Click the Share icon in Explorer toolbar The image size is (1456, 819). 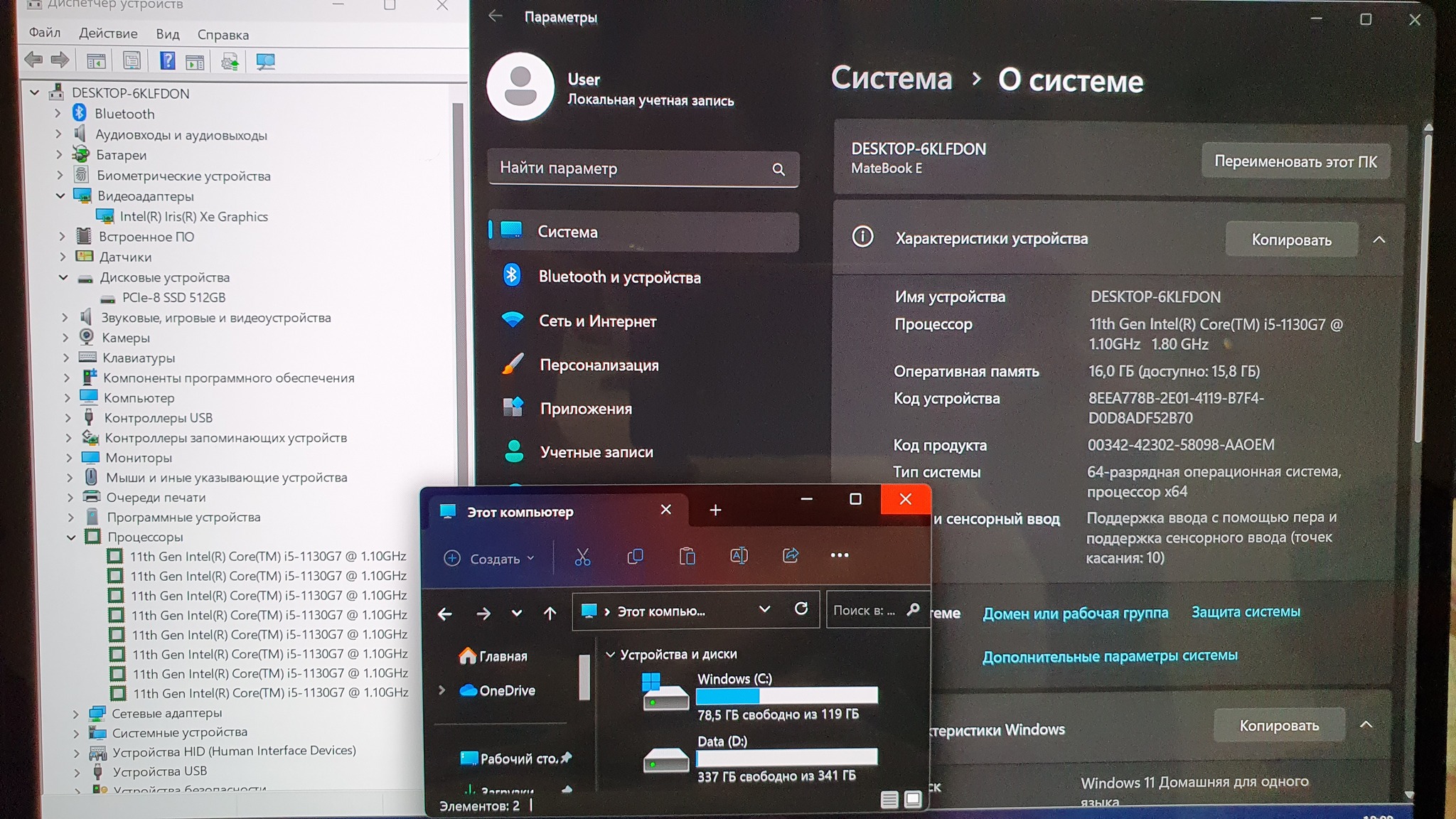(x=791, y=556)
